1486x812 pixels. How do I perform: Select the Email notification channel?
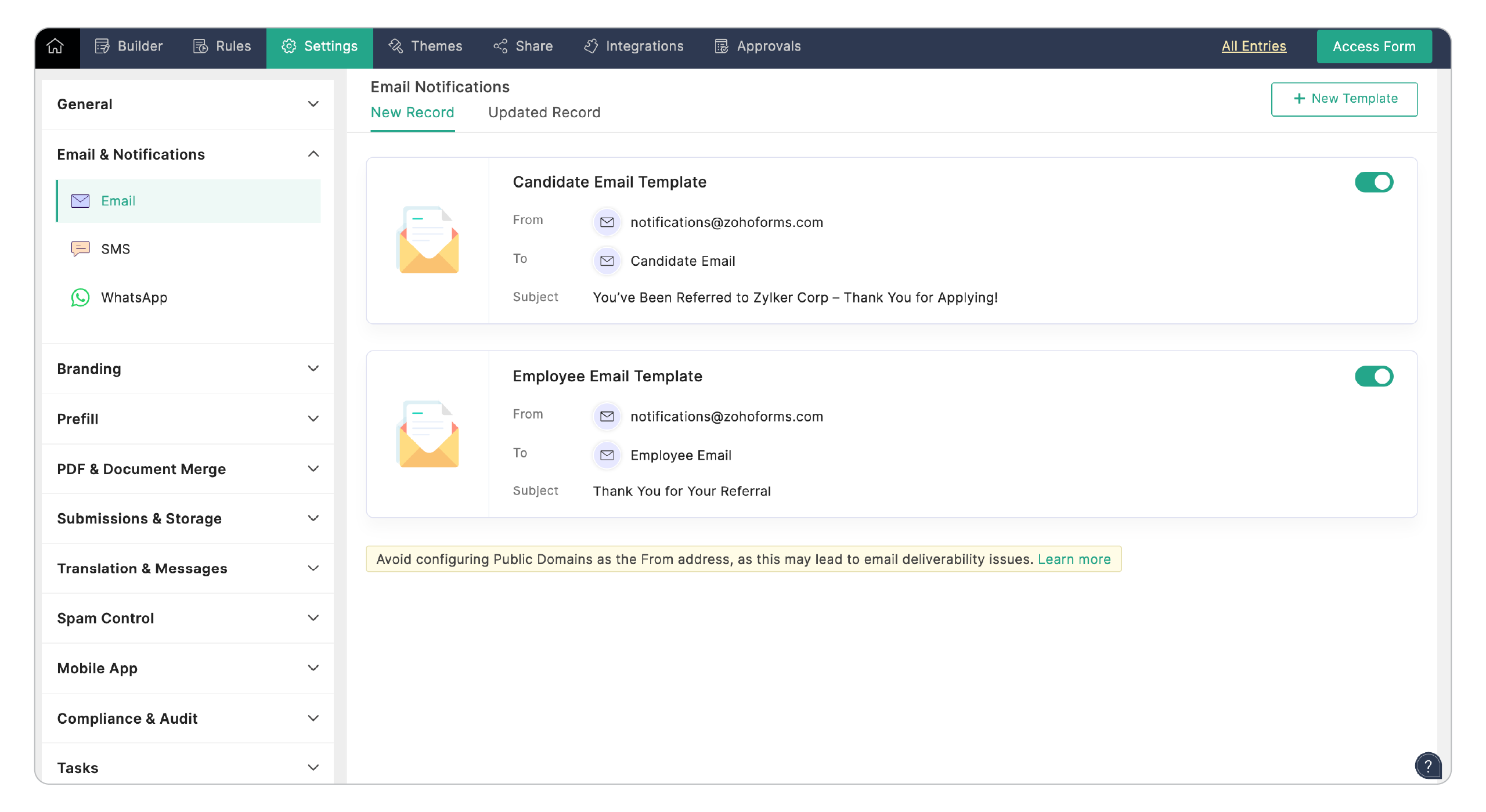[x=118, y=201]
